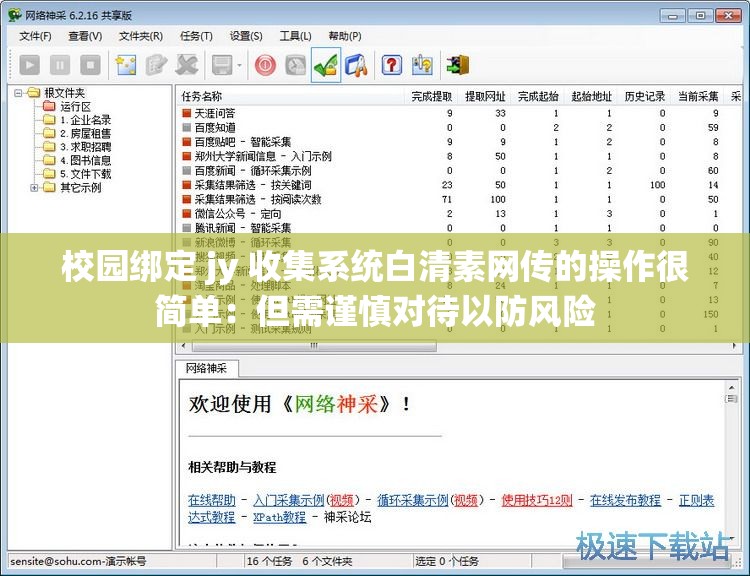
Task: Click the Pause task toolbar icon
Action: click(60, 65)
